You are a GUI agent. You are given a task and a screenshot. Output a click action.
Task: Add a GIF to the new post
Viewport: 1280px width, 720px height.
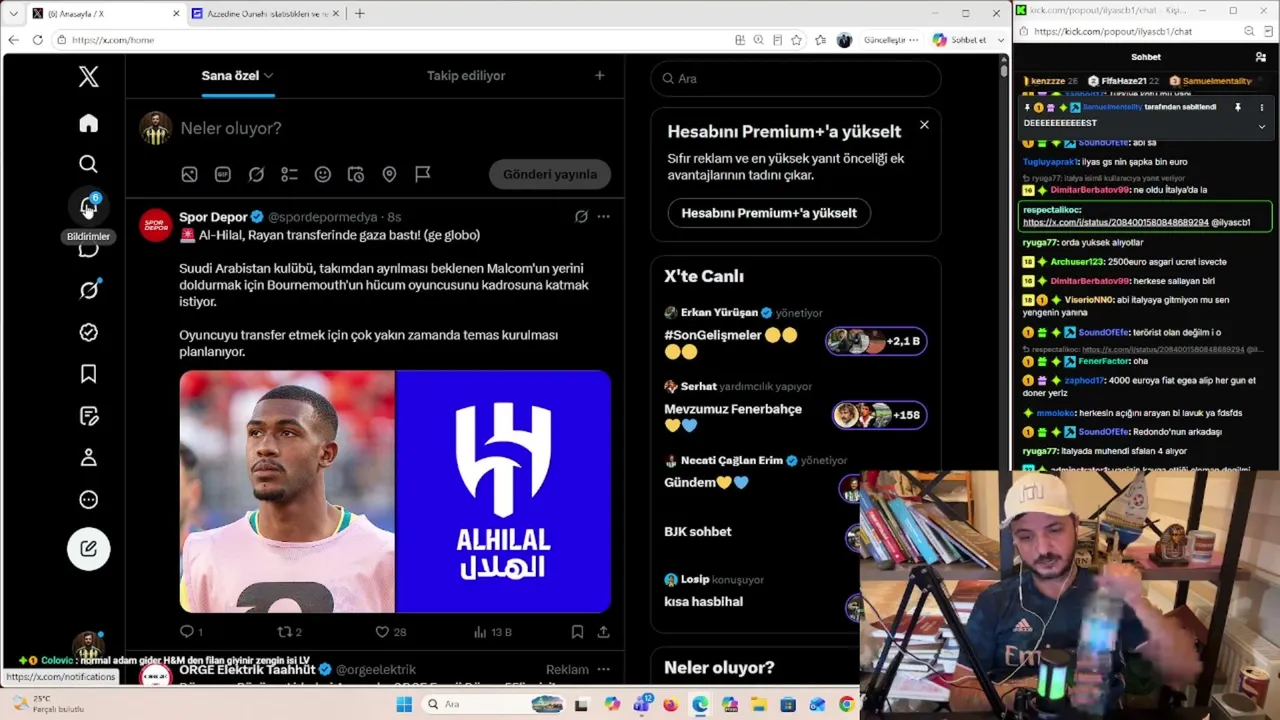pos(223,174)
